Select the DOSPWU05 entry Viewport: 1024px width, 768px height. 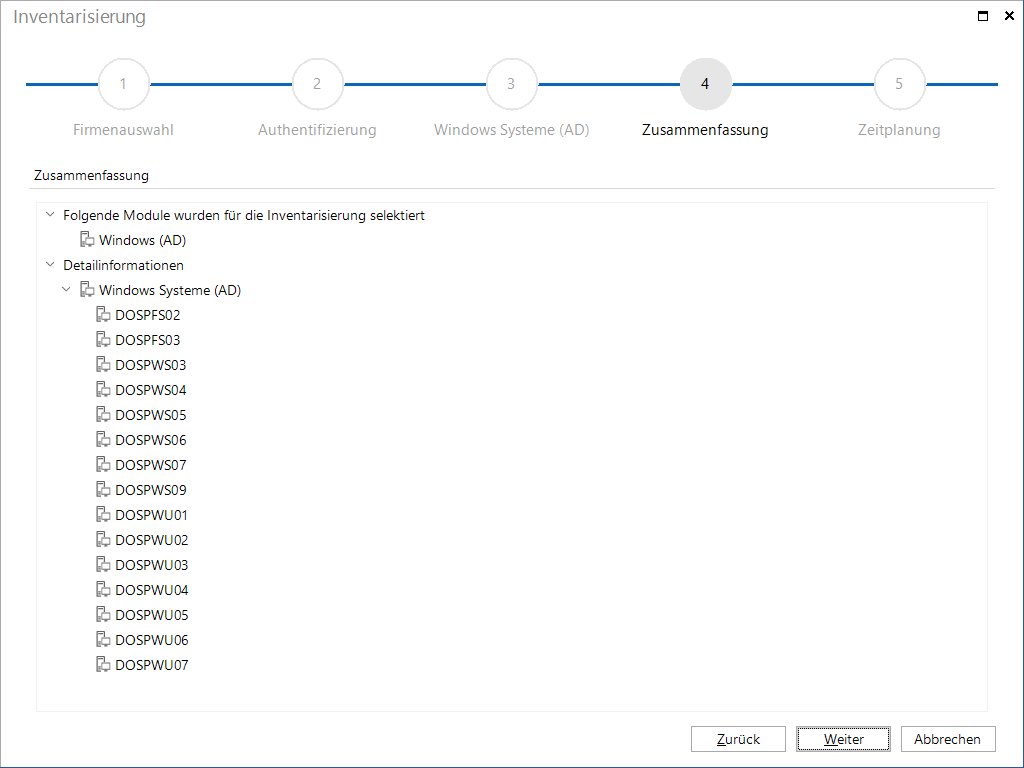tap(152, 615)
